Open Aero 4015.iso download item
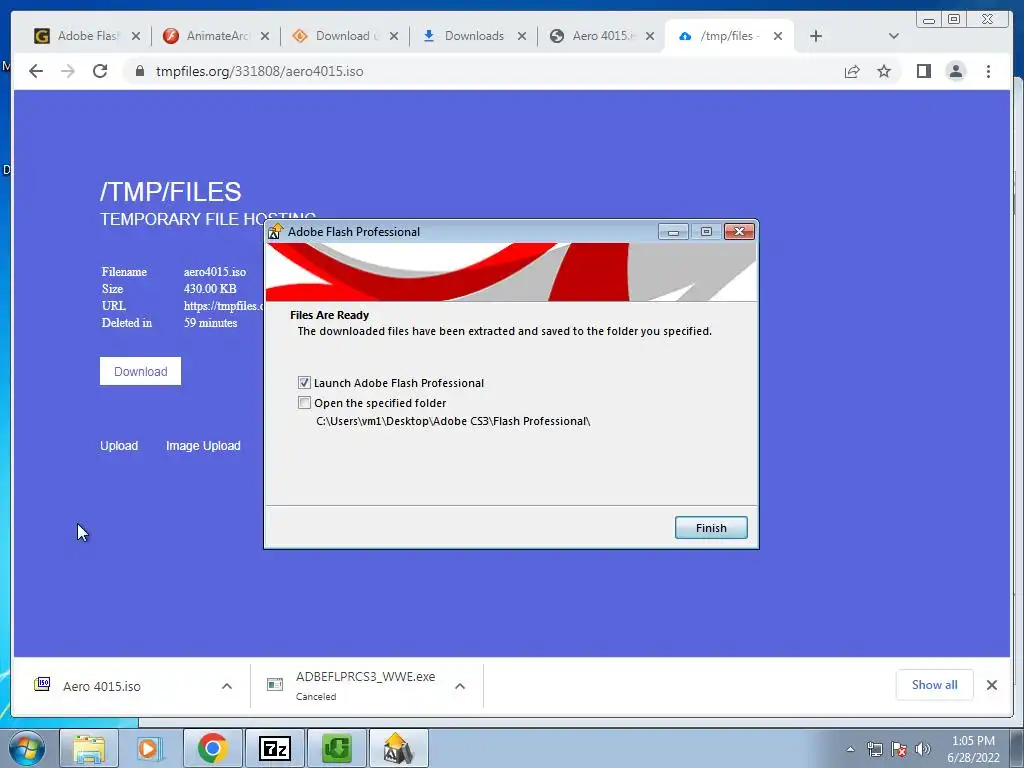 click(x=101, y=686)
